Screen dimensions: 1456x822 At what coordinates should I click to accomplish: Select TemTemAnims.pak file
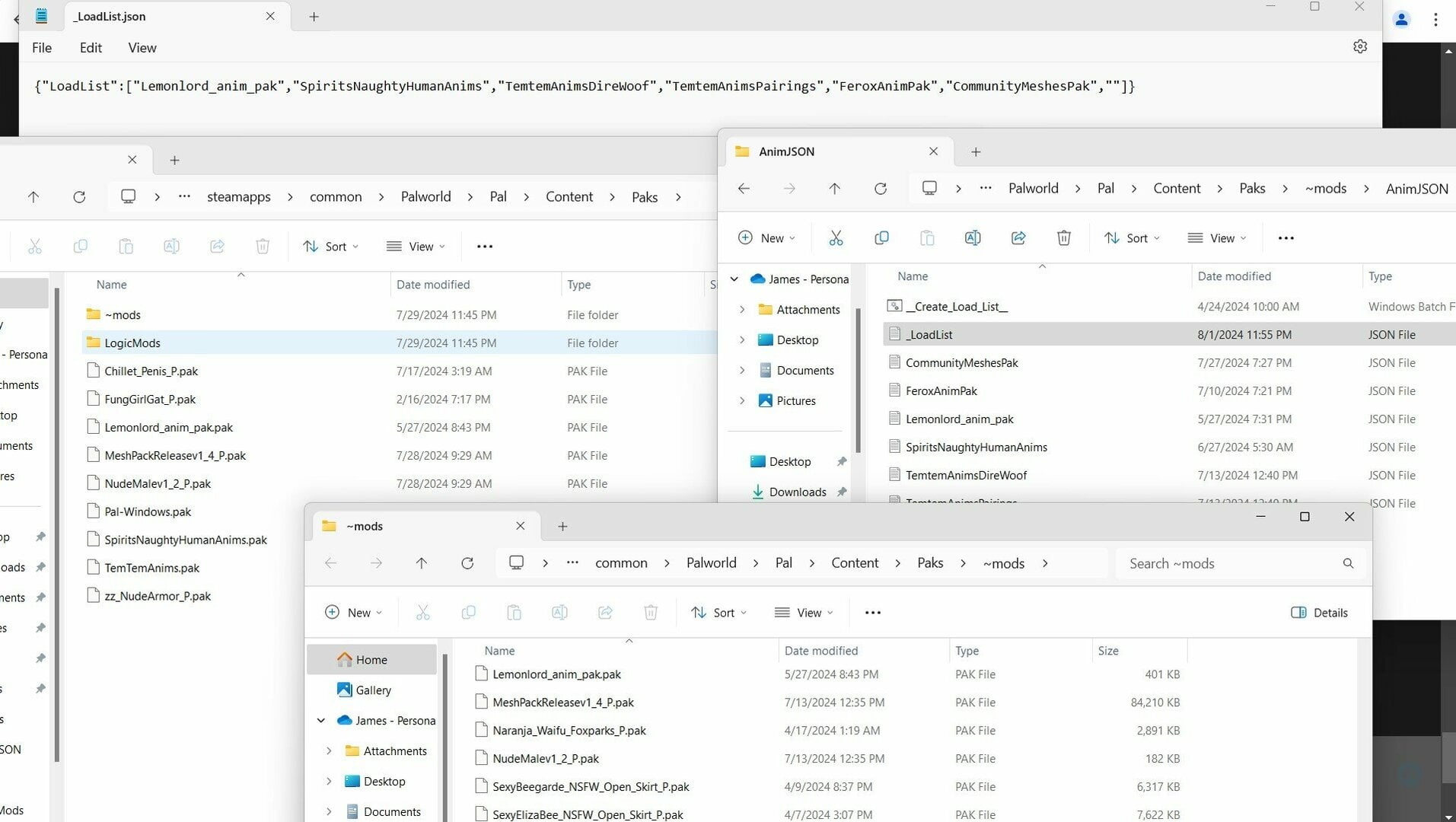coord(152,569)
